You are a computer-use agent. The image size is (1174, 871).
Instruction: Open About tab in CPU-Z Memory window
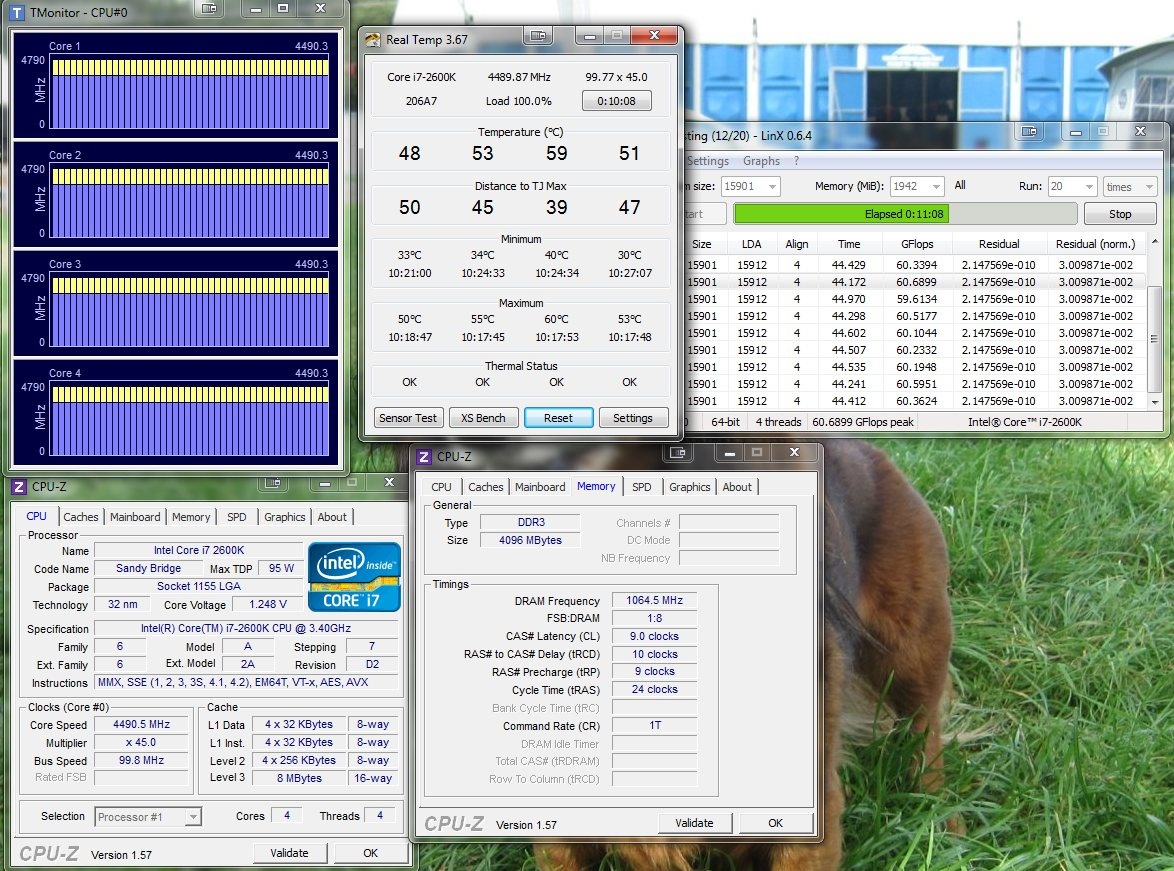coord(737,487)
